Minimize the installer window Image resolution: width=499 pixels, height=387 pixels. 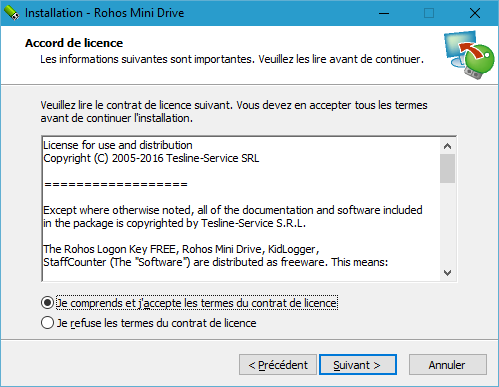pyautogui.click(x=384, y=13)
